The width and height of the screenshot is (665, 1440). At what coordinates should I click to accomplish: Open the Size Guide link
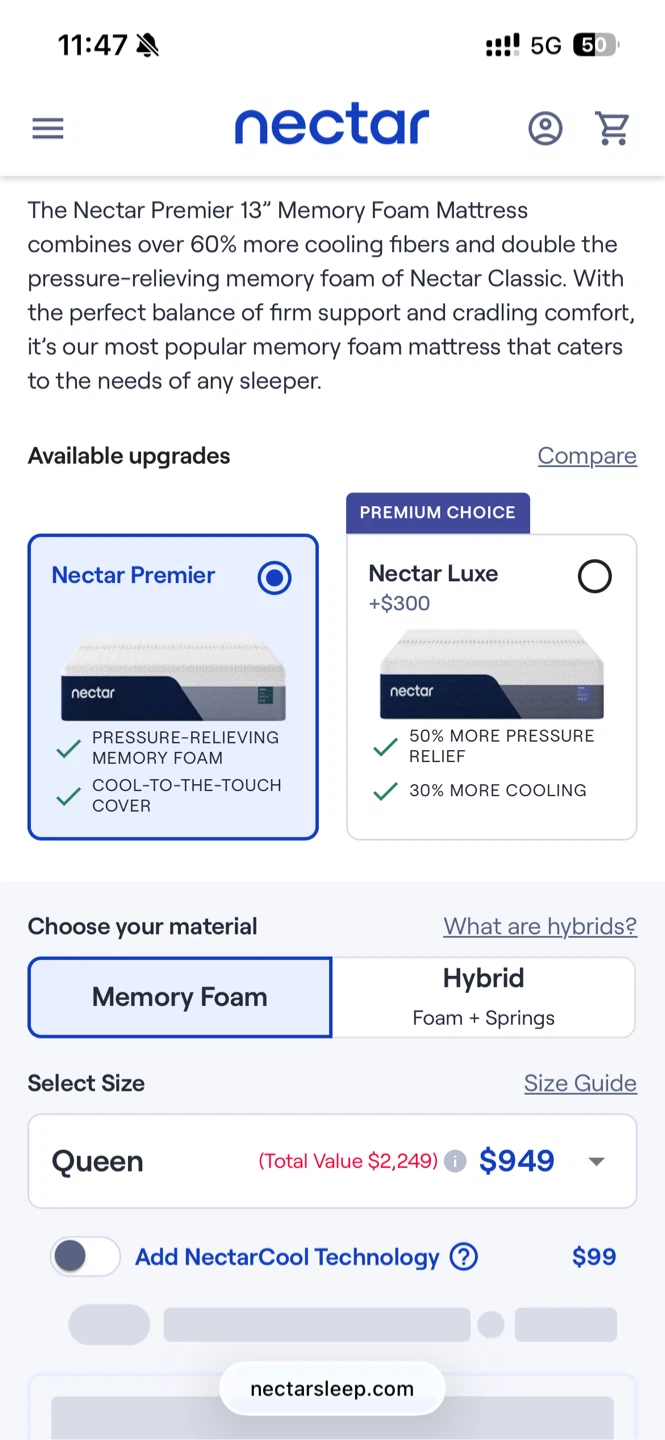(580, 1083)
